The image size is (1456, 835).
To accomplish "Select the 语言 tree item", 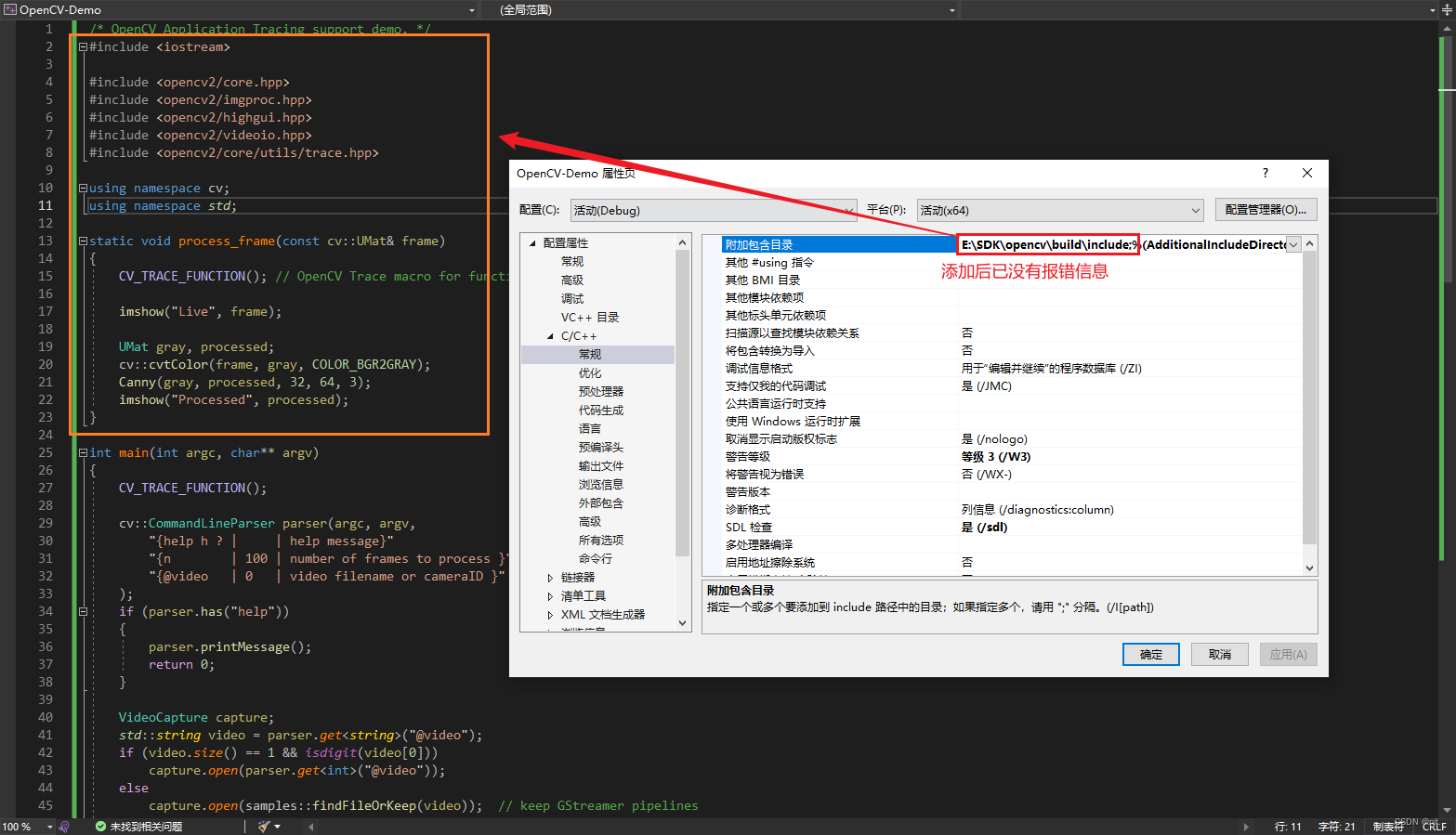I will pyautogui.click(x=590, y=429).
